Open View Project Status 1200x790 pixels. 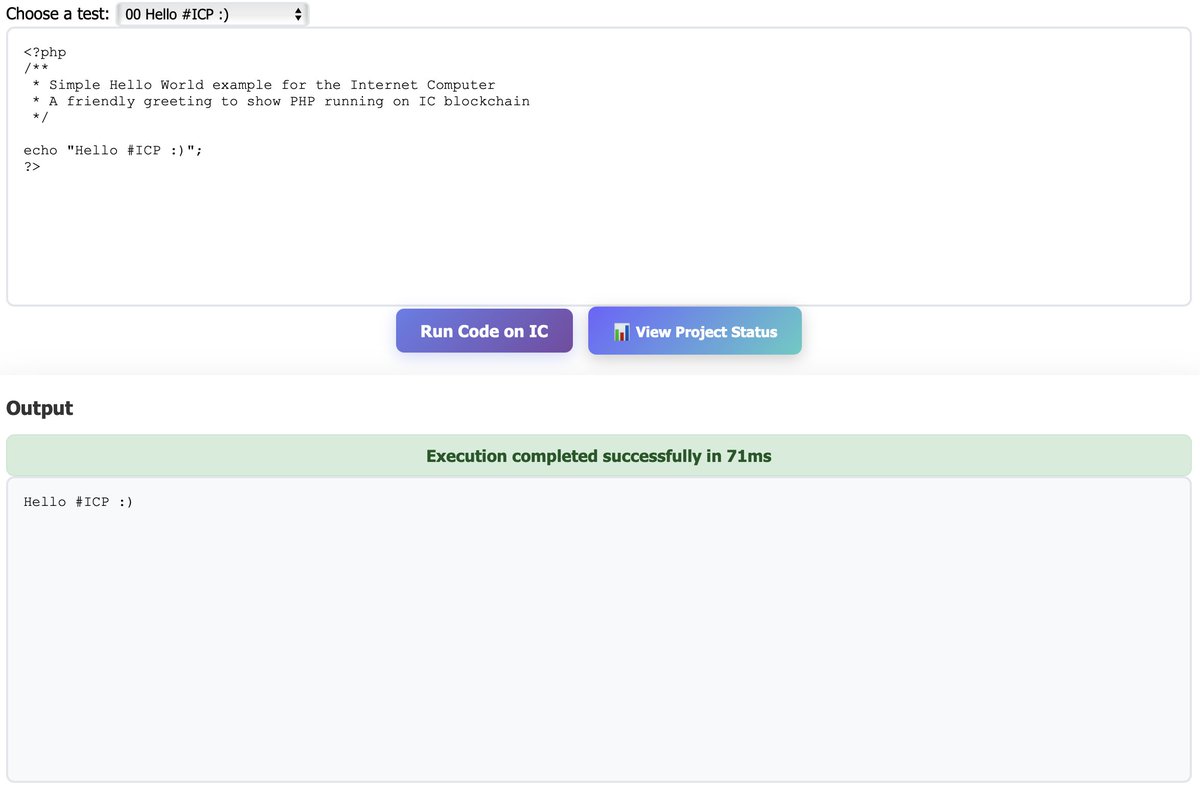click(x=695, y=331)
